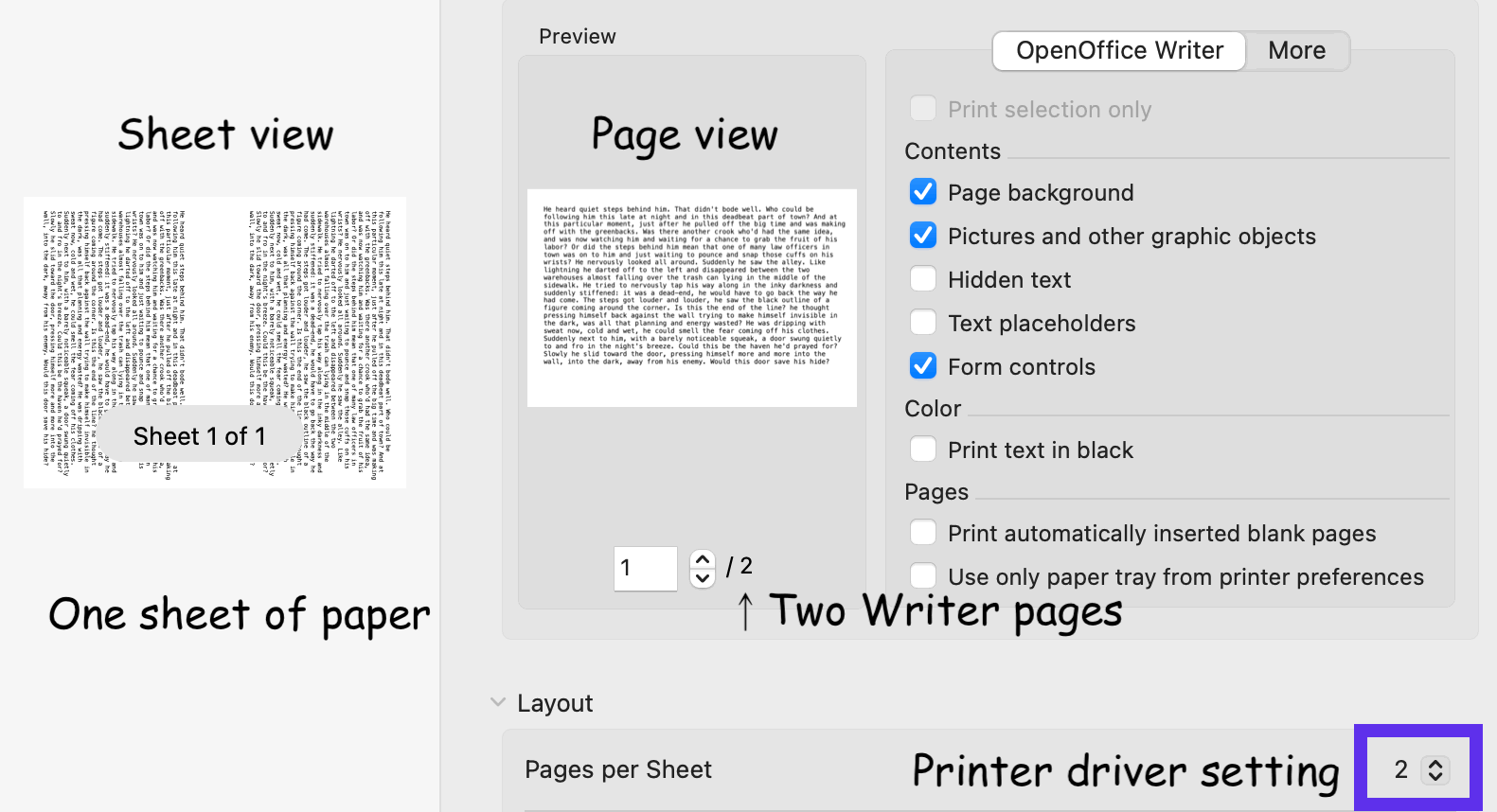The width and height of the screenshot is (1497, 812).
Task: Click the Pages section heading
Action: [x=936, y=492]
